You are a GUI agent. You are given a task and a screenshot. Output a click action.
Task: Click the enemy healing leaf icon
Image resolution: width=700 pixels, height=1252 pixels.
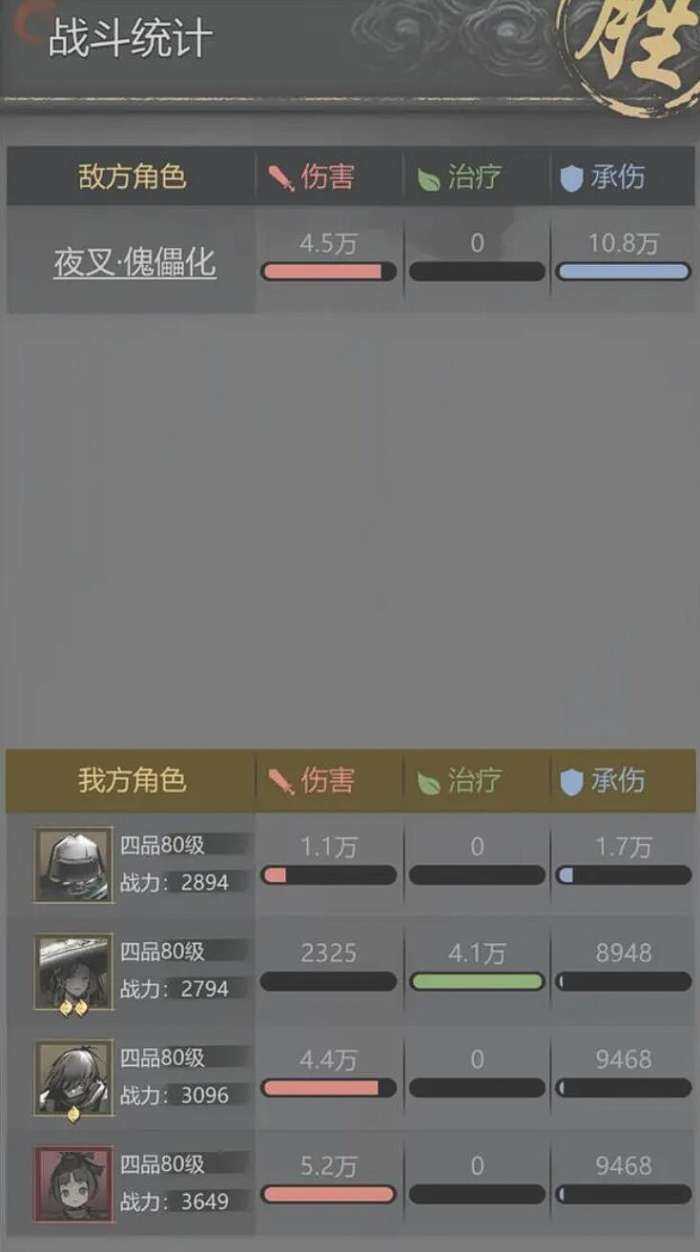click(428, 181)
